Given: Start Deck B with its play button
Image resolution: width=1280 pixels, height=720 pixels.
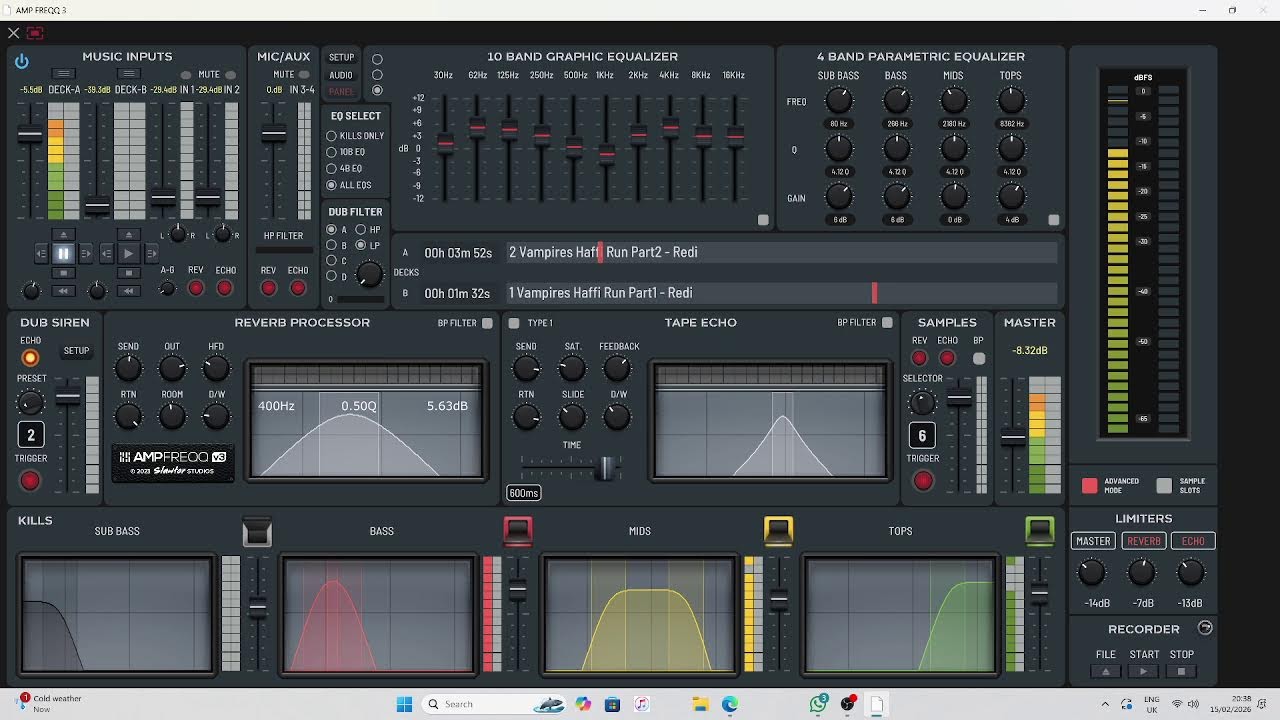Looking at the screenshot, I should pyautogui.click(x=129, y=254).
